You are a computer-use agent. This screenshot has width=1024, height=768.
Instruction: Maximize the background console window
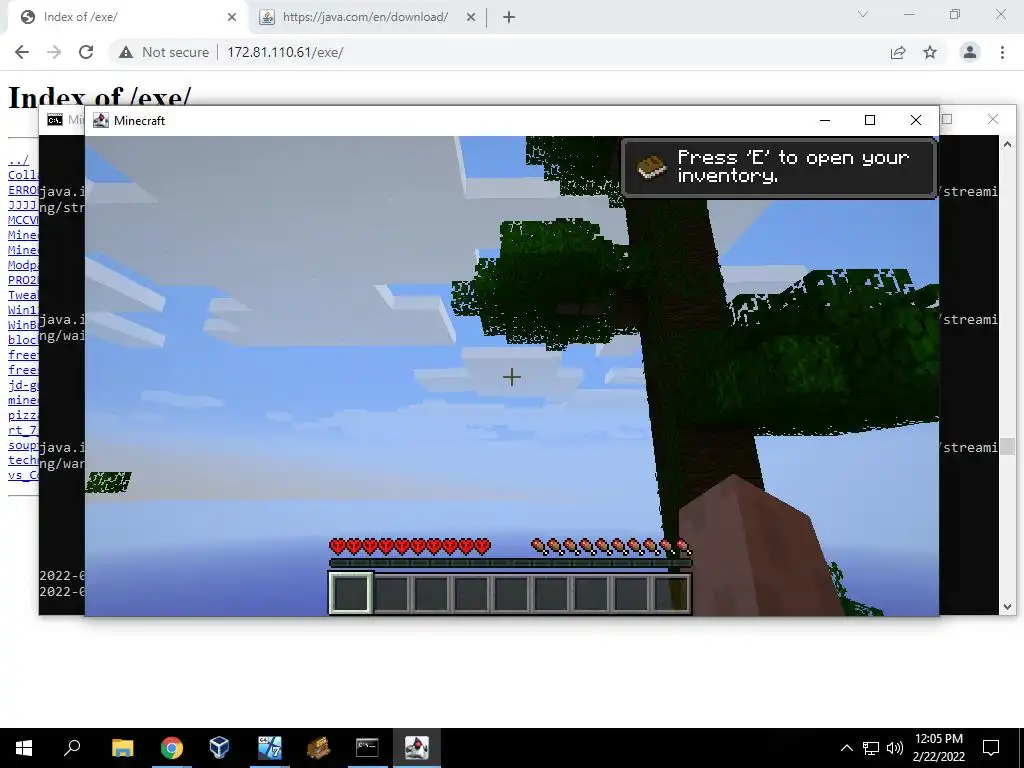coord(947,119)
